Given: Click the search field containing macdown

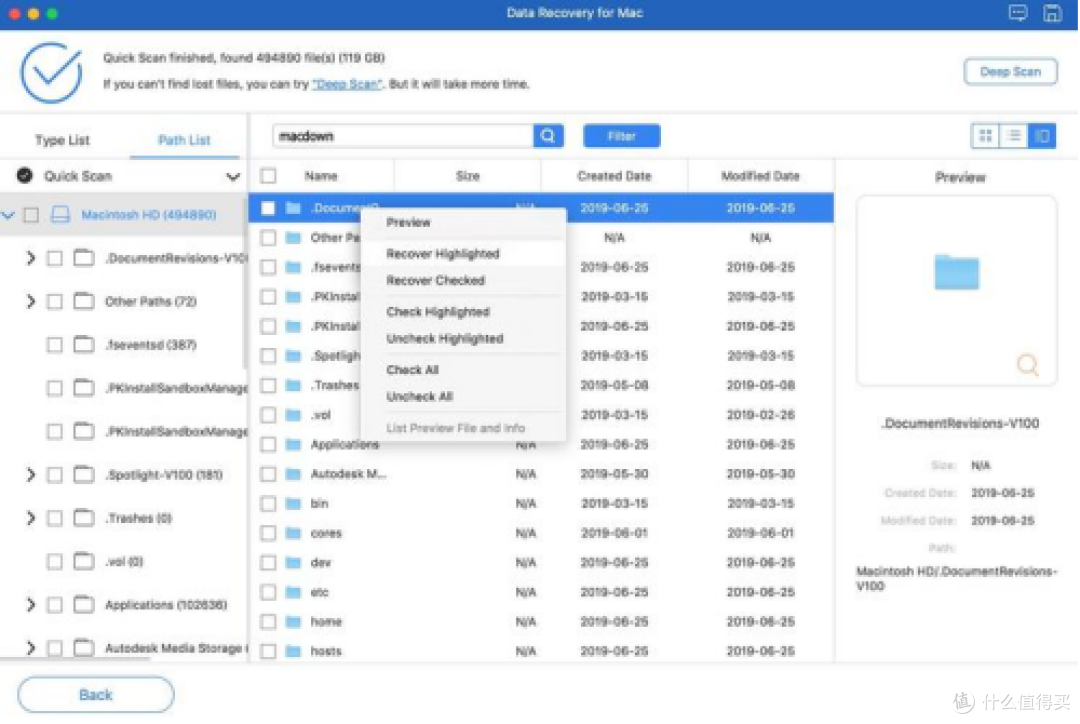Looking at the screenshot, I should click(403, 136).
